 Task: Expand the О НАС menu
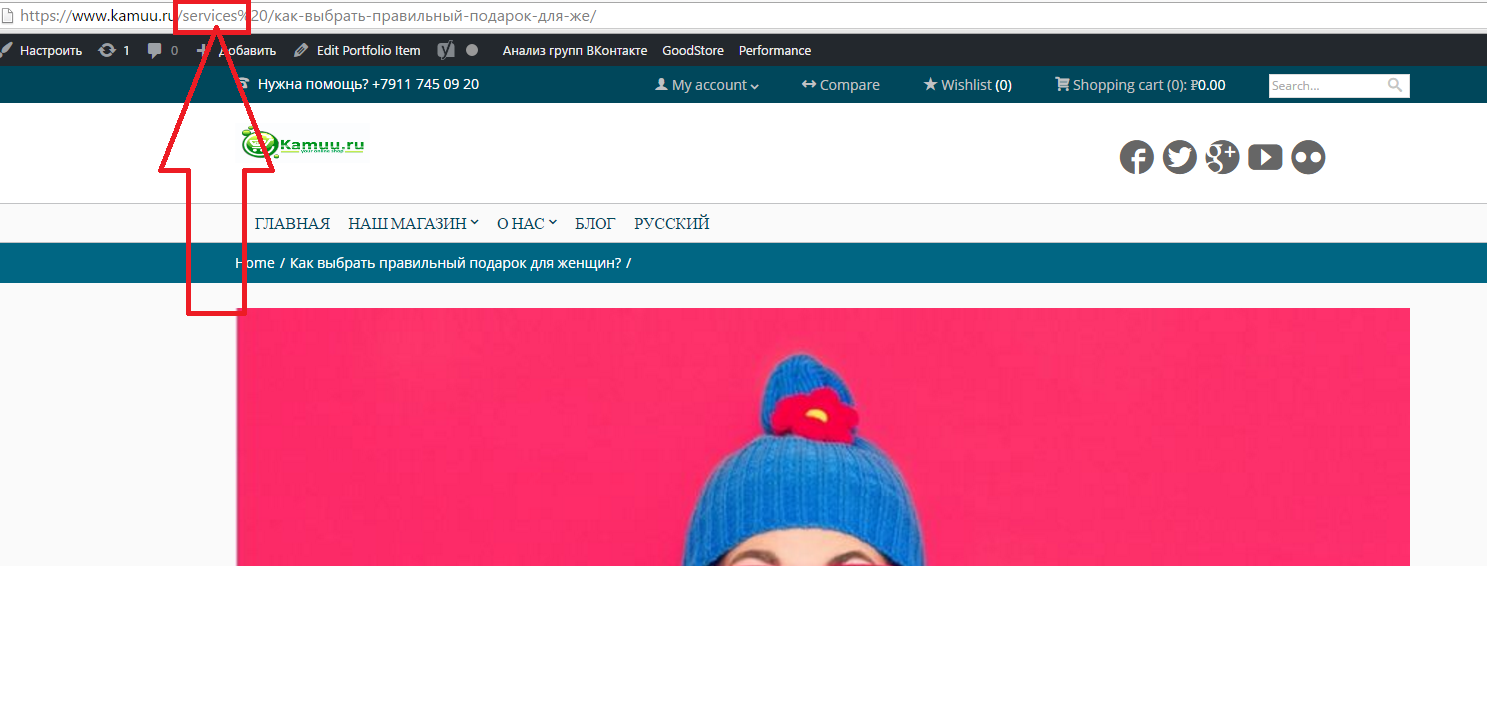[526, 224]
